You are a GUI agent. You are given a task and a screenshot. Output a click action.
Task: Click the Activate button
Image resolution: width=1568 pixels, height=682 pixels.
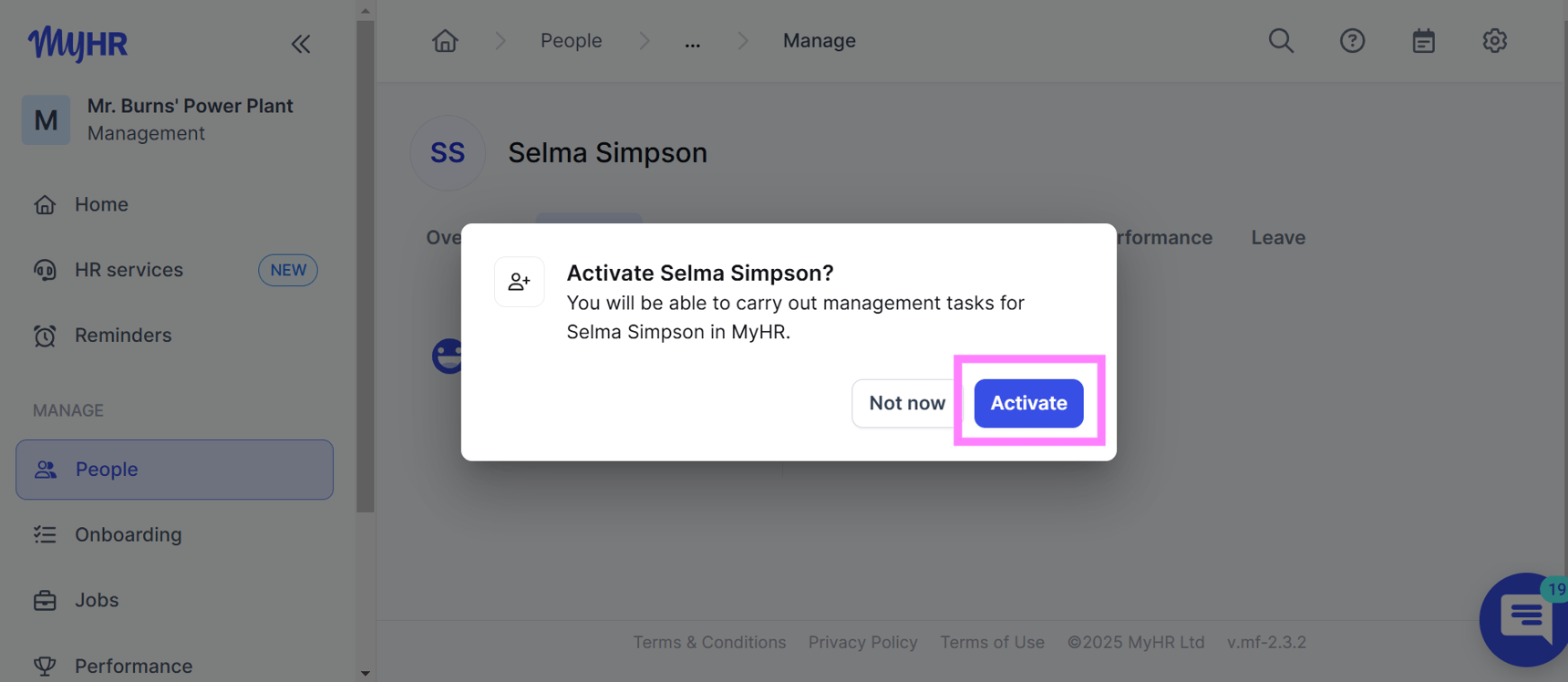click(x=1027, y=402)
